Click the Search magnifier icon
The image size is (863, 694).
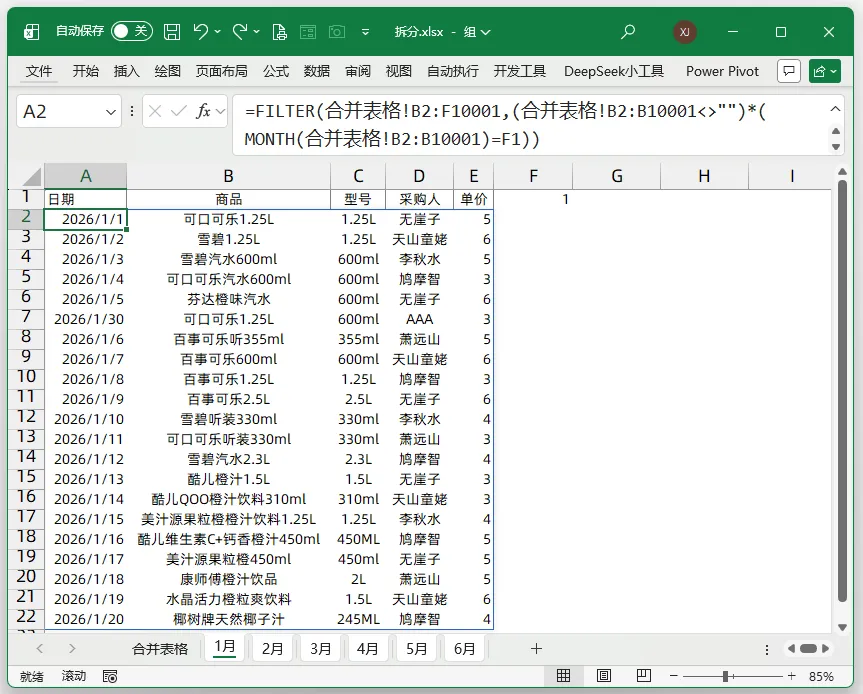tap(627, 32)
